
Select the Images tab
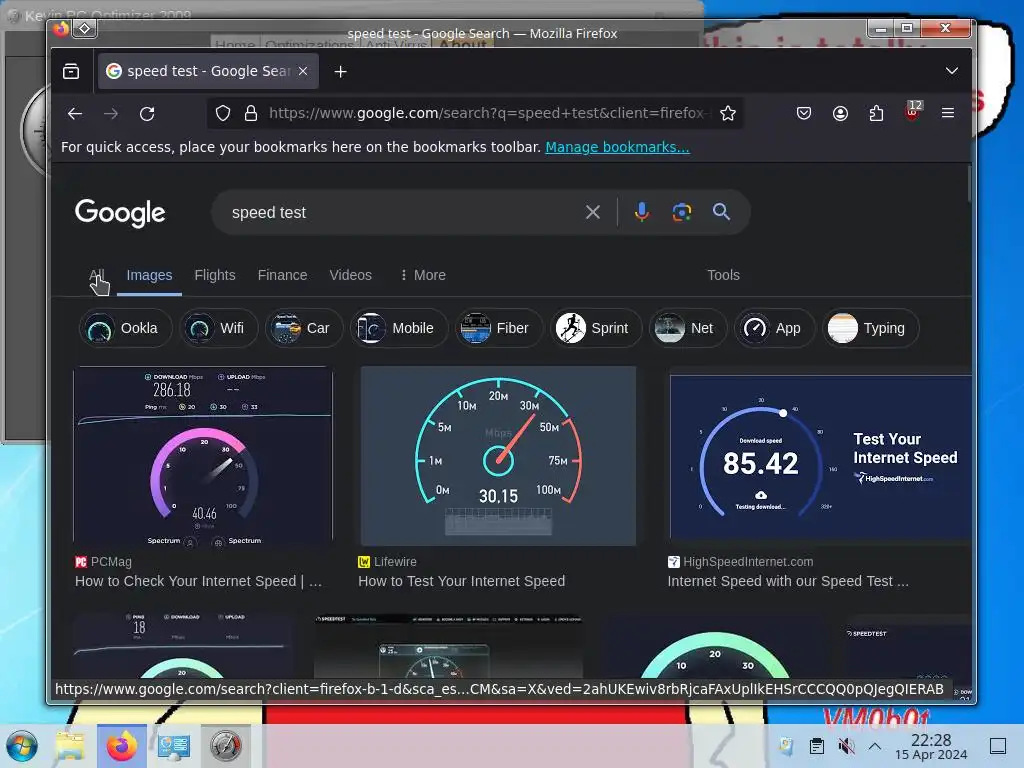tap(150, 275)
